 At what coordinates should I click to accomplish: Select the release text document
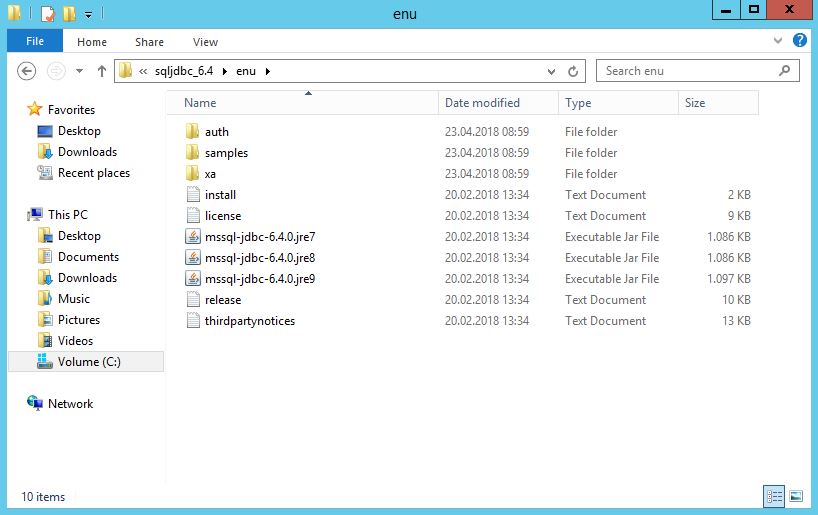click(x=223, y=300)
